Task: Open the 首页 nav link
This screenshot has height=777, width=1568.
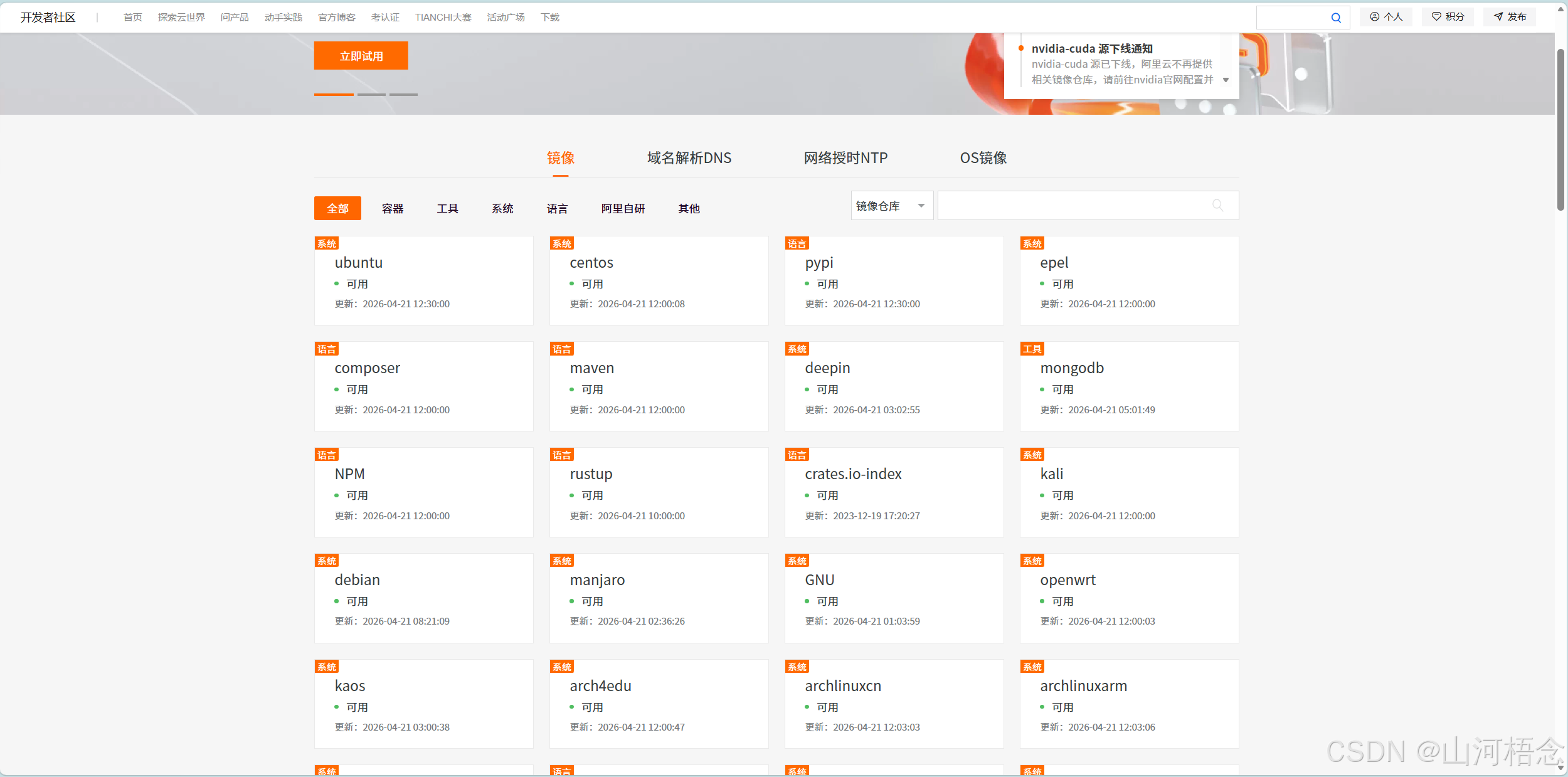Action: click(132, 18)
